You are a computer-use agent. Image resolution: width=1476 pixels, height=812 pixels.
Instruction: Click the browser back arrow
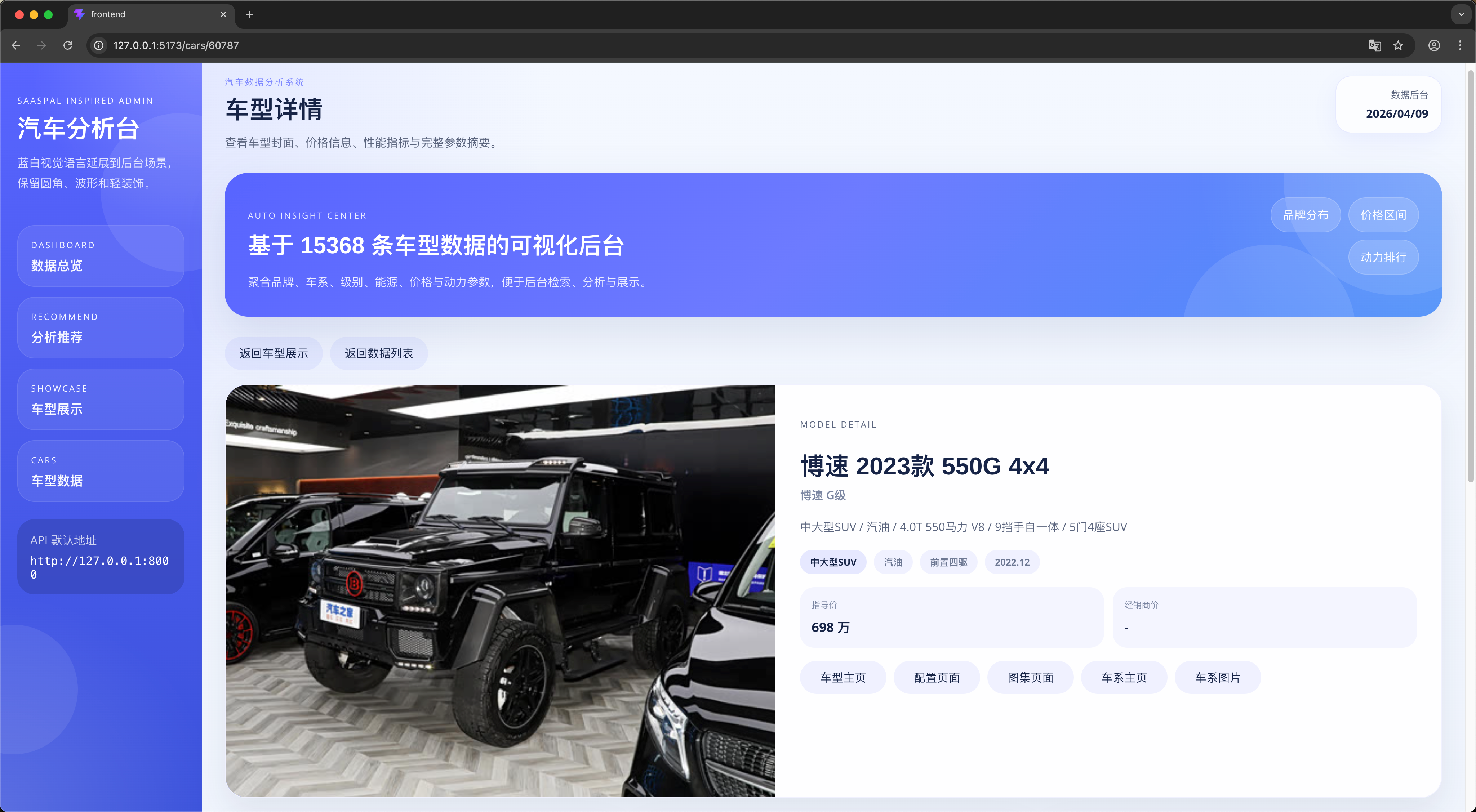pyautogui.click(x=16, y=45)
